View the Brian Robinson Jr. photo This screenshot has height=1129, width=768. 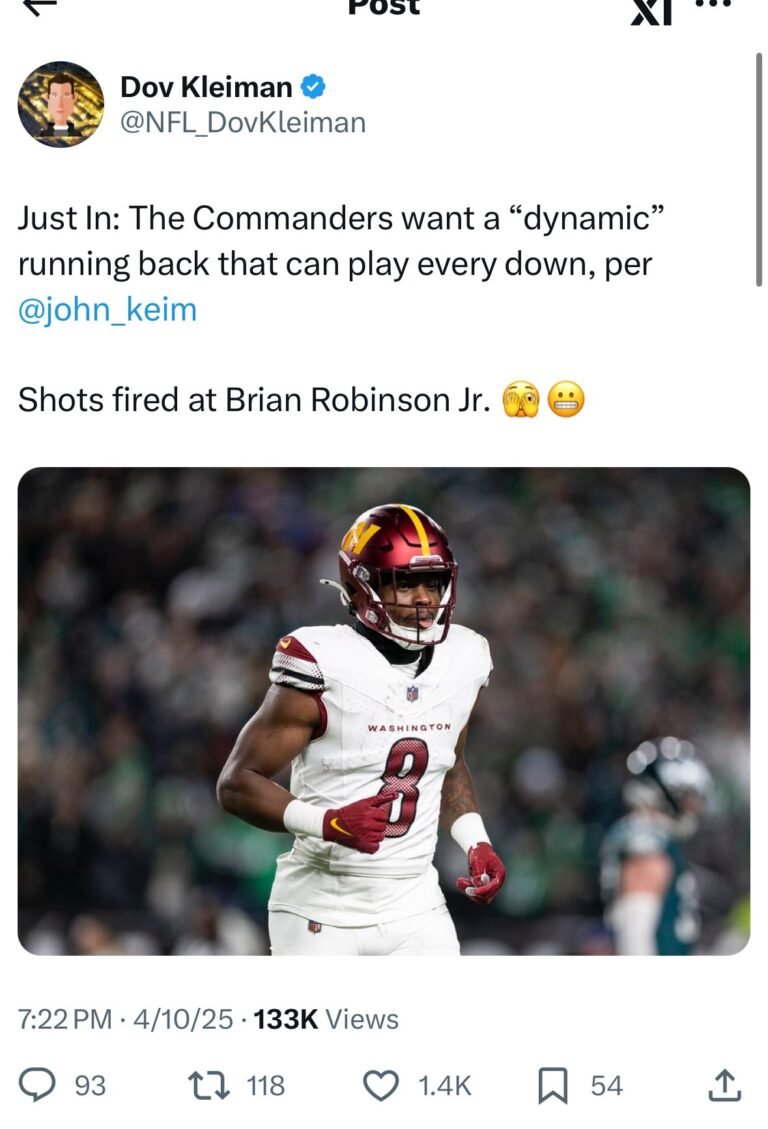click(384, 711)
